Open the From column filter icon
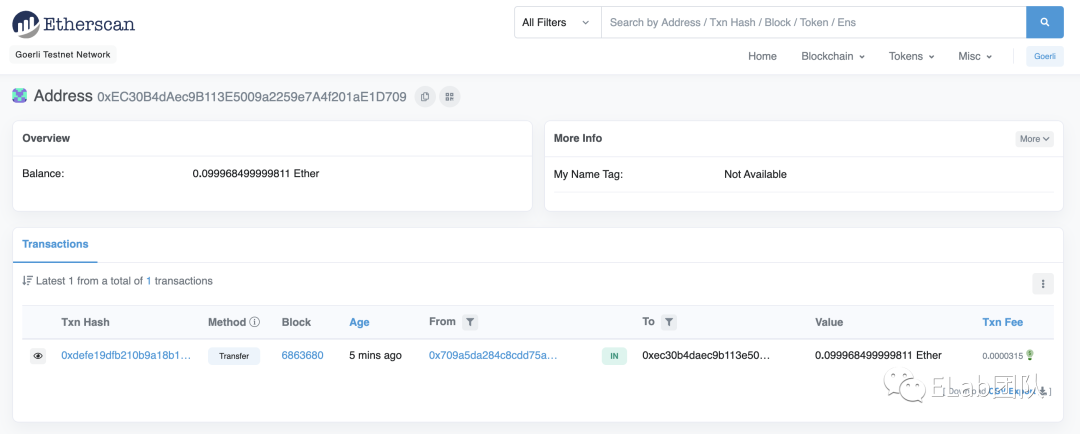This screenshot has height=434, width=1080. point(470,322)
